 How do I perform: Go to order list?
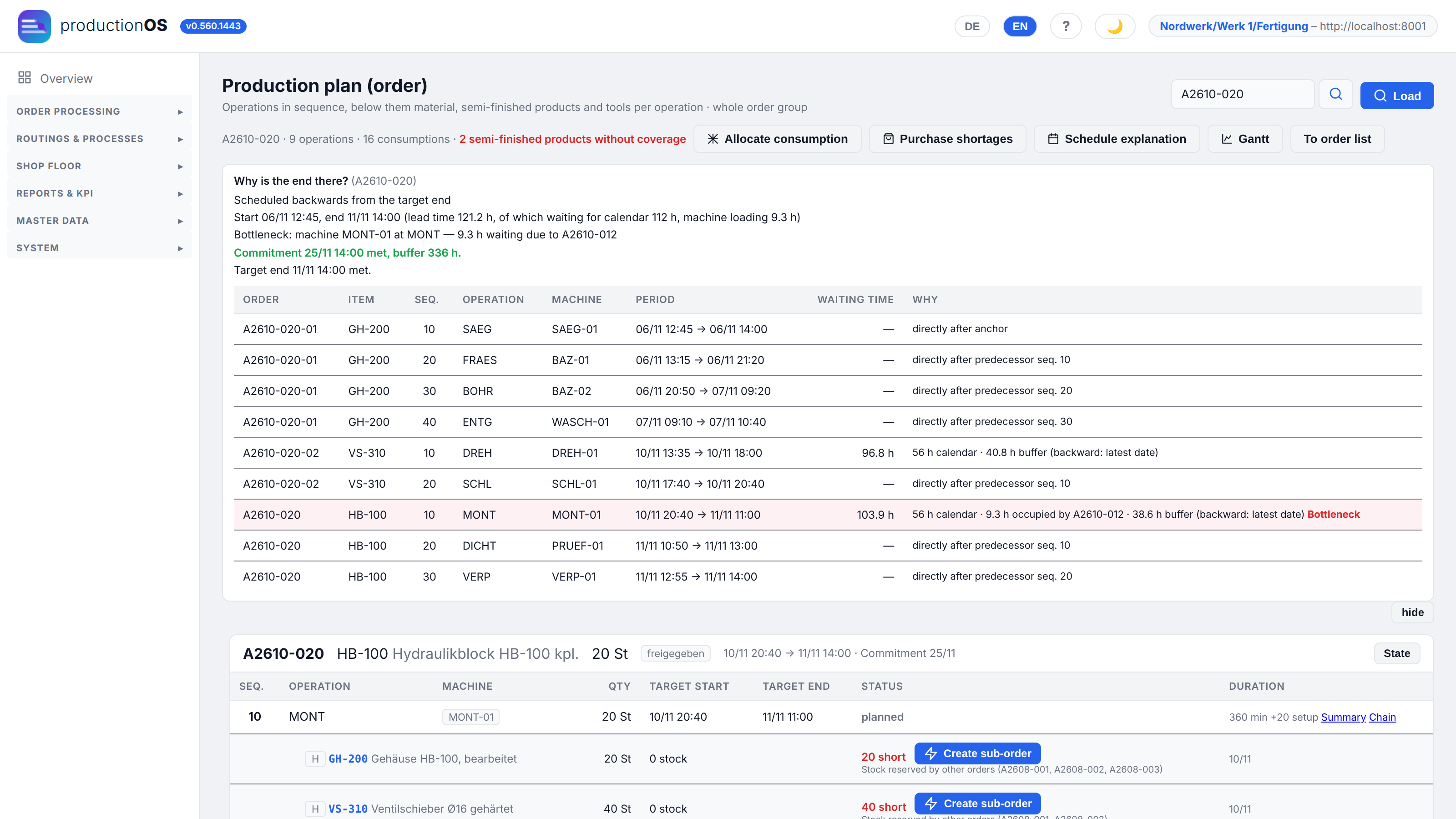(1337, 139)
